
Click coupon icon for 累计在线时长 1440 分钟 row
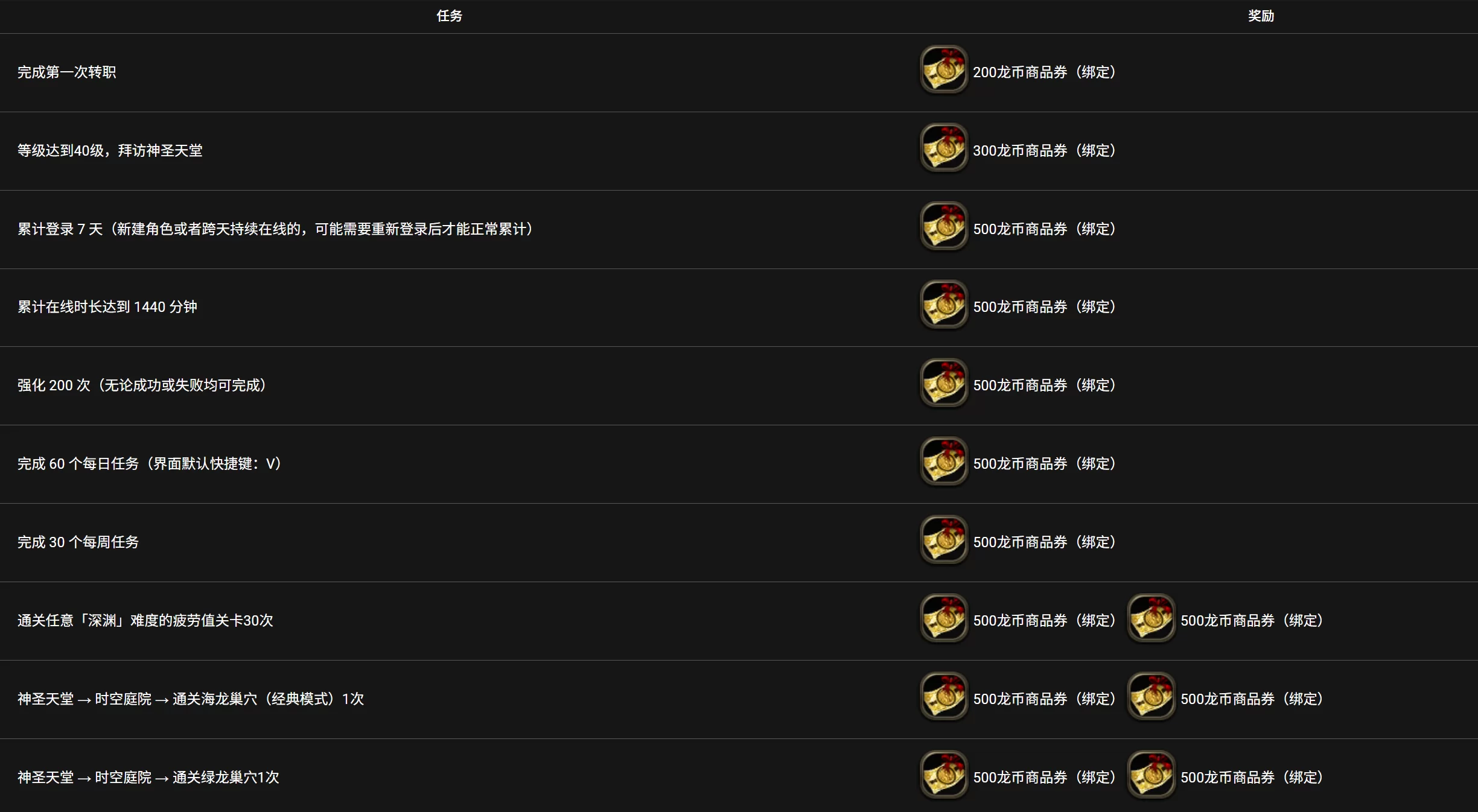944,305
